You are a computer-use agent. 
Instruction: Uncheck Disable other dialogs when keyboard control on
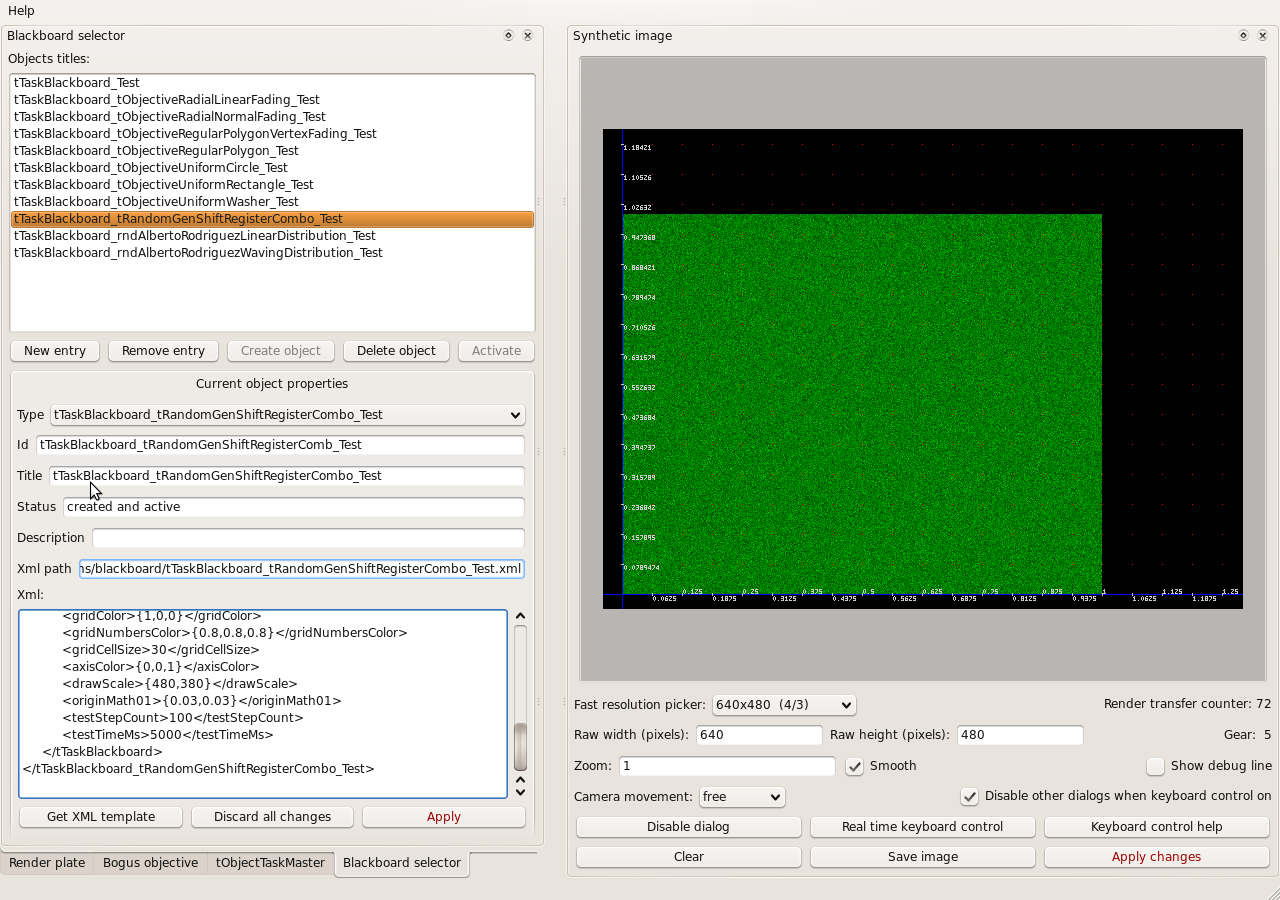(x=969, y=797)
